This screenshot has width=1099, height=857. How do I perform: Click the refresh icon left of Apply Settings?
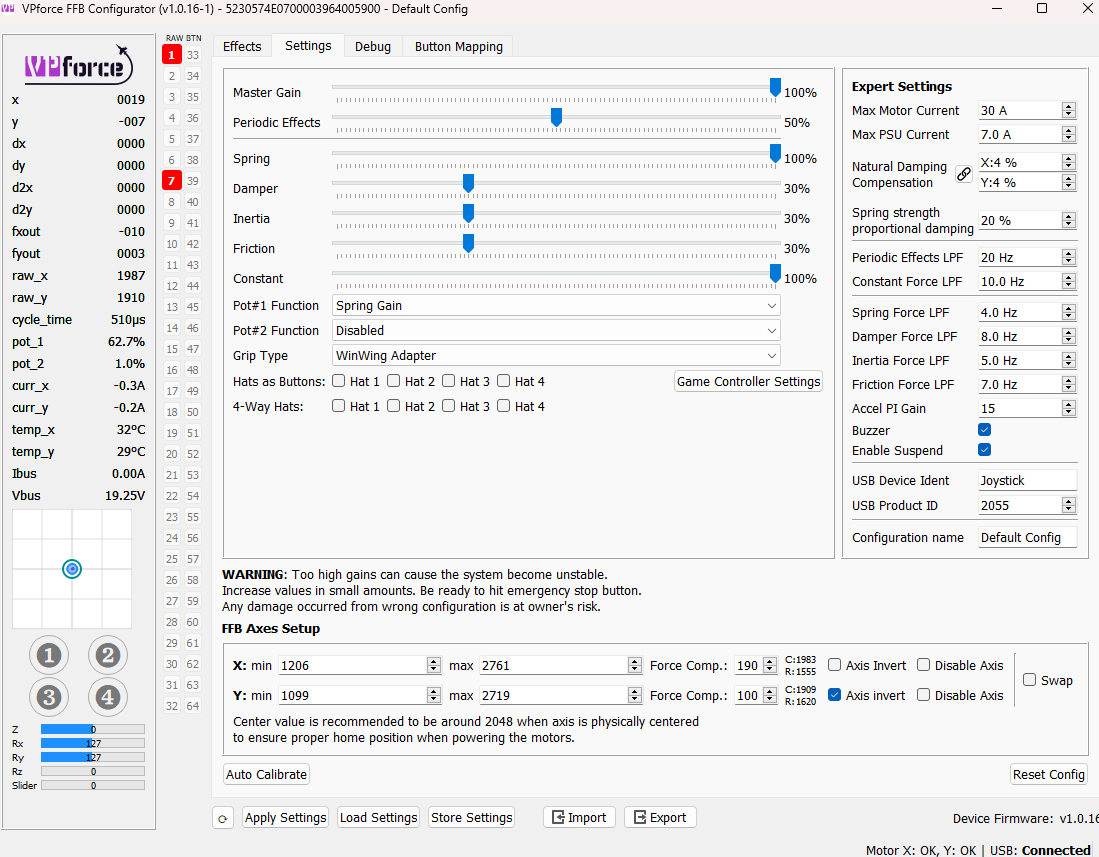pyautogui.click(x=223, y=818)
